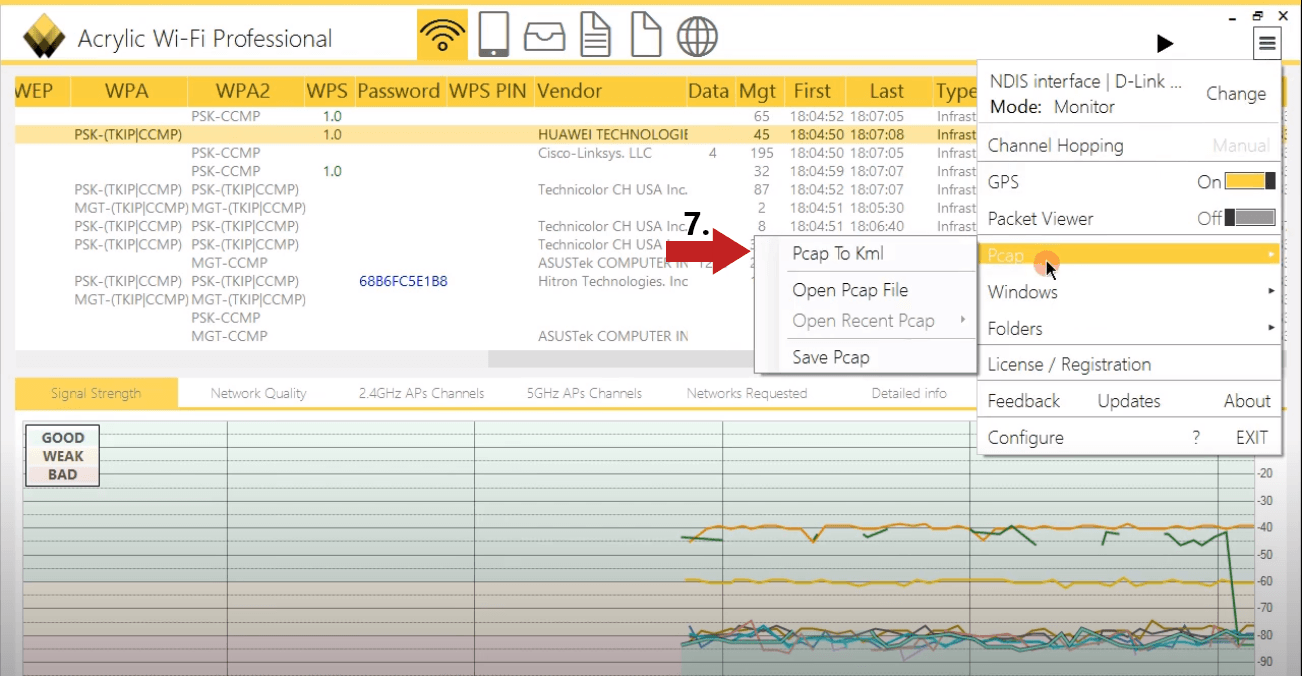
Task: Open the About entry
Action: [x=1247, y=401]
